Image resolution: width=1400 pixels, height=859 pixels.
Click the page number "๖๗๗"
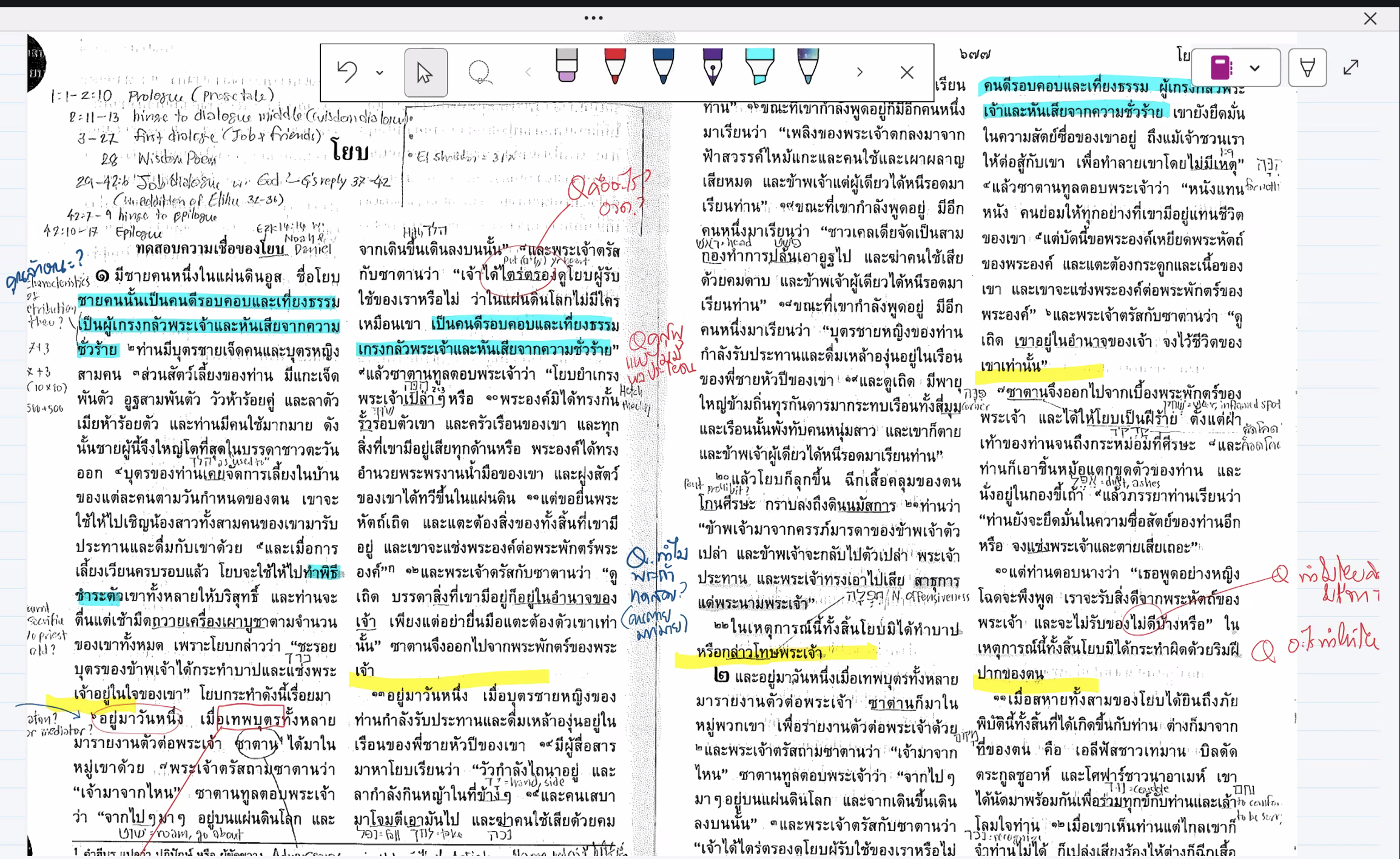975,55
